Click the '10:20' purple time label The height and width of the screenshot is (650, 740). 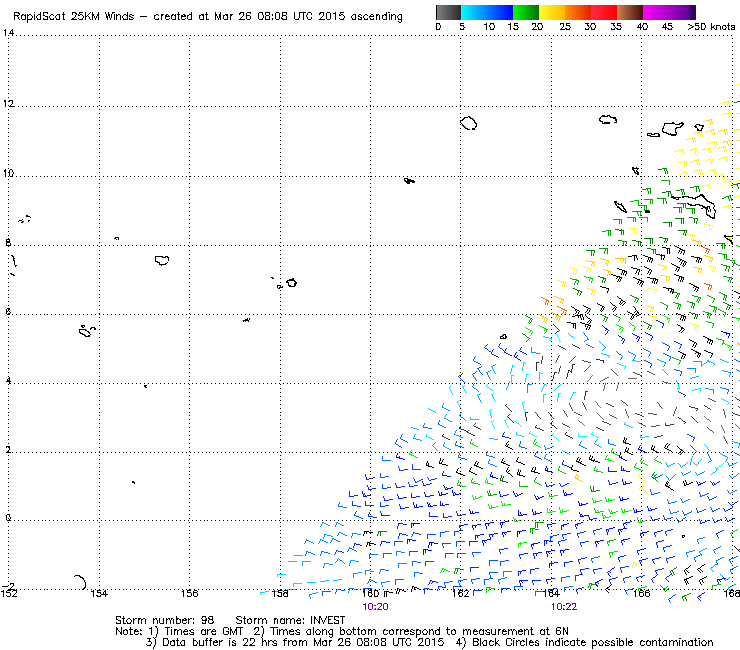[375, 607]
